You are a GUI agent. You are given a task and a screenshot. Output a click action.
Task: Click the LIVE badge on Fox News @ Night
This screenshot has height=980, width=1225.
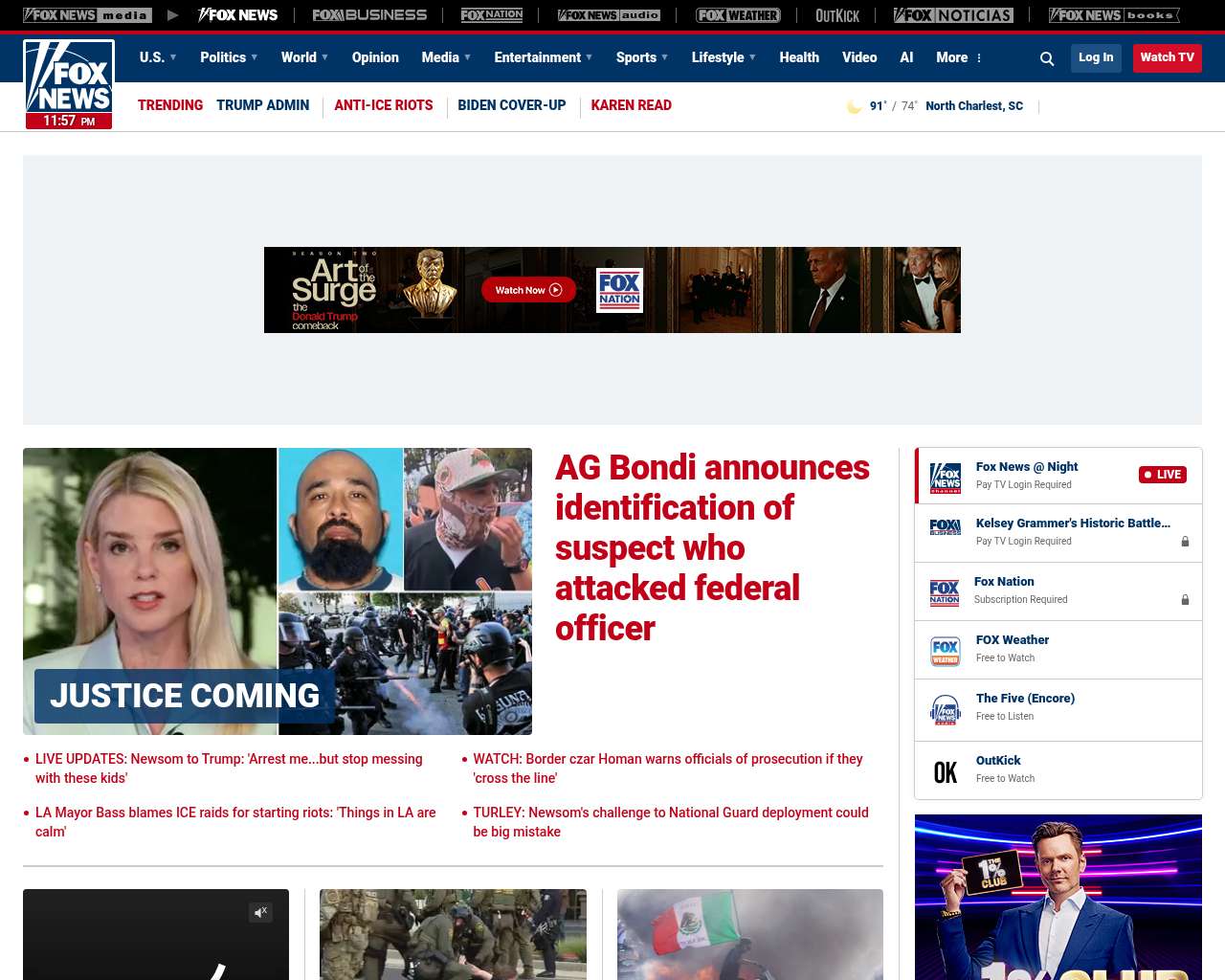click(1163, 475)
